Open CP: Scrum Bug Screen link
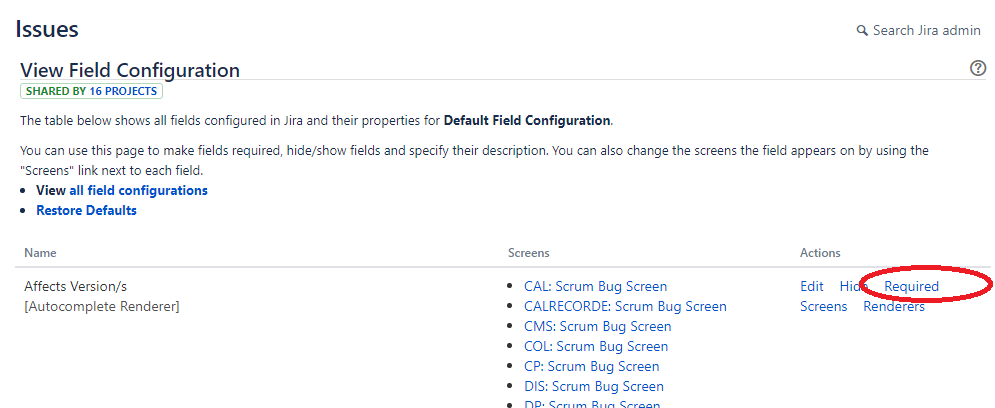This screenshot has width=995, height=408. tap(591, 367)
